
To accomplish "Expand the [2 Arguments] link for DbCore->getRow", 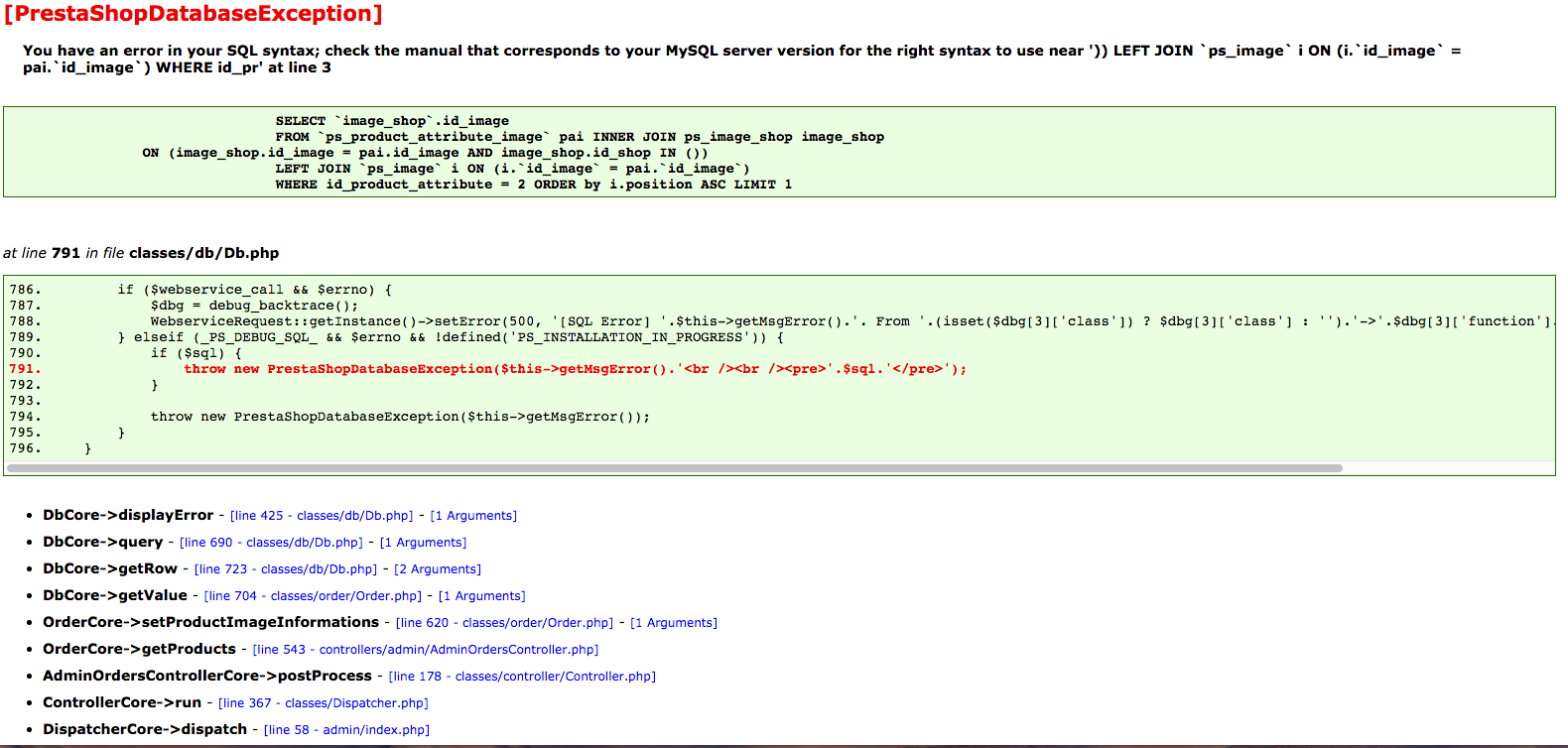I will coord(438,569).
